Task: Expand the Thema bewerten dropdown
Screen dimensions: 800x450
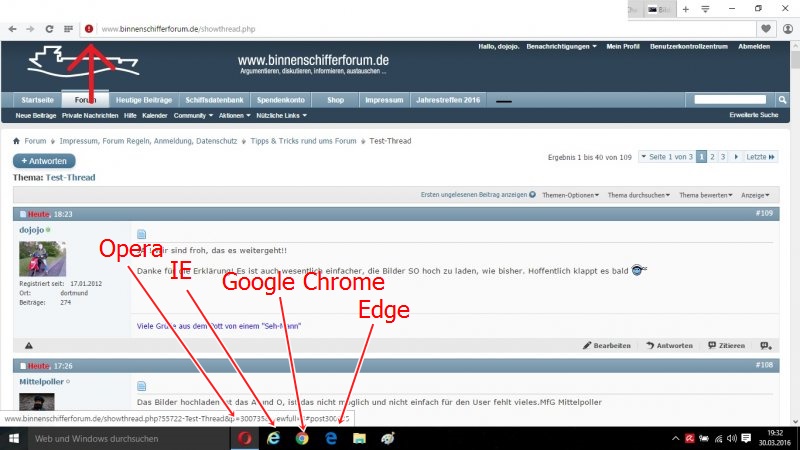Action: [705, 195]
